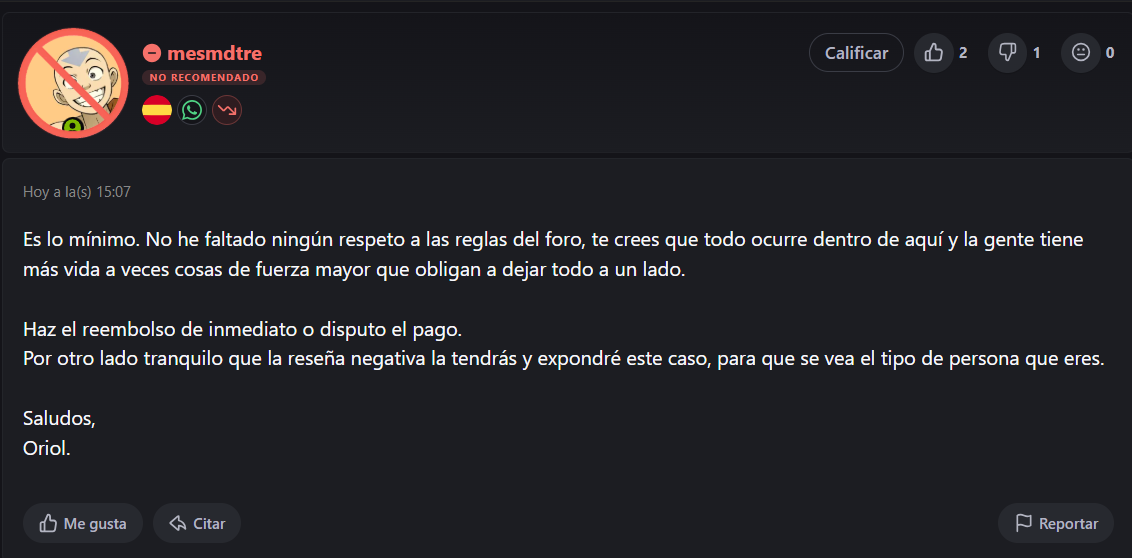
Task: Open the 'Hoy a la(s) 15:07' timestamp
Action: pos(77,192)
